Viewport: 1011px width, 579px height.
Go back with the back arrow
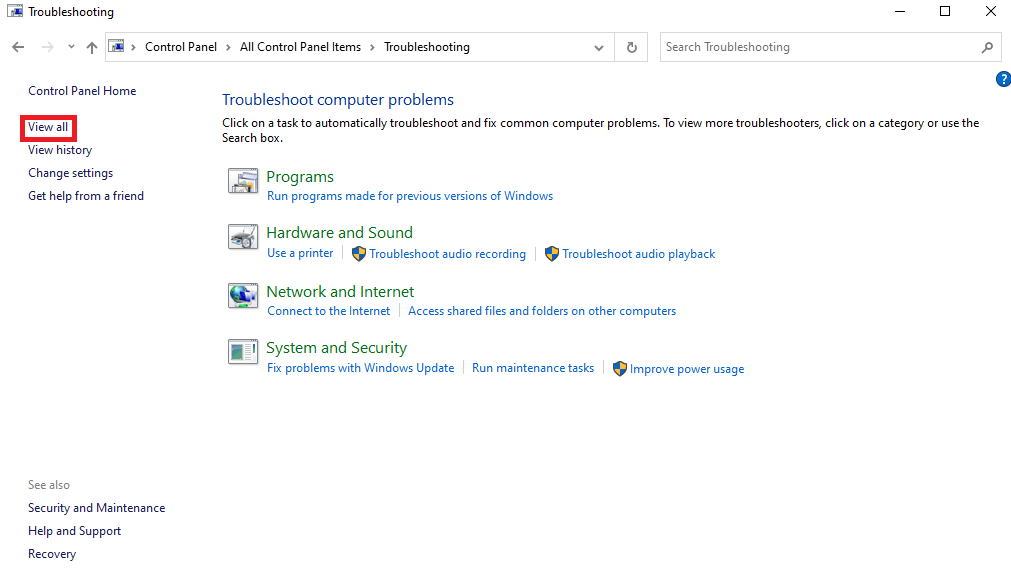[x=18, y=47]
